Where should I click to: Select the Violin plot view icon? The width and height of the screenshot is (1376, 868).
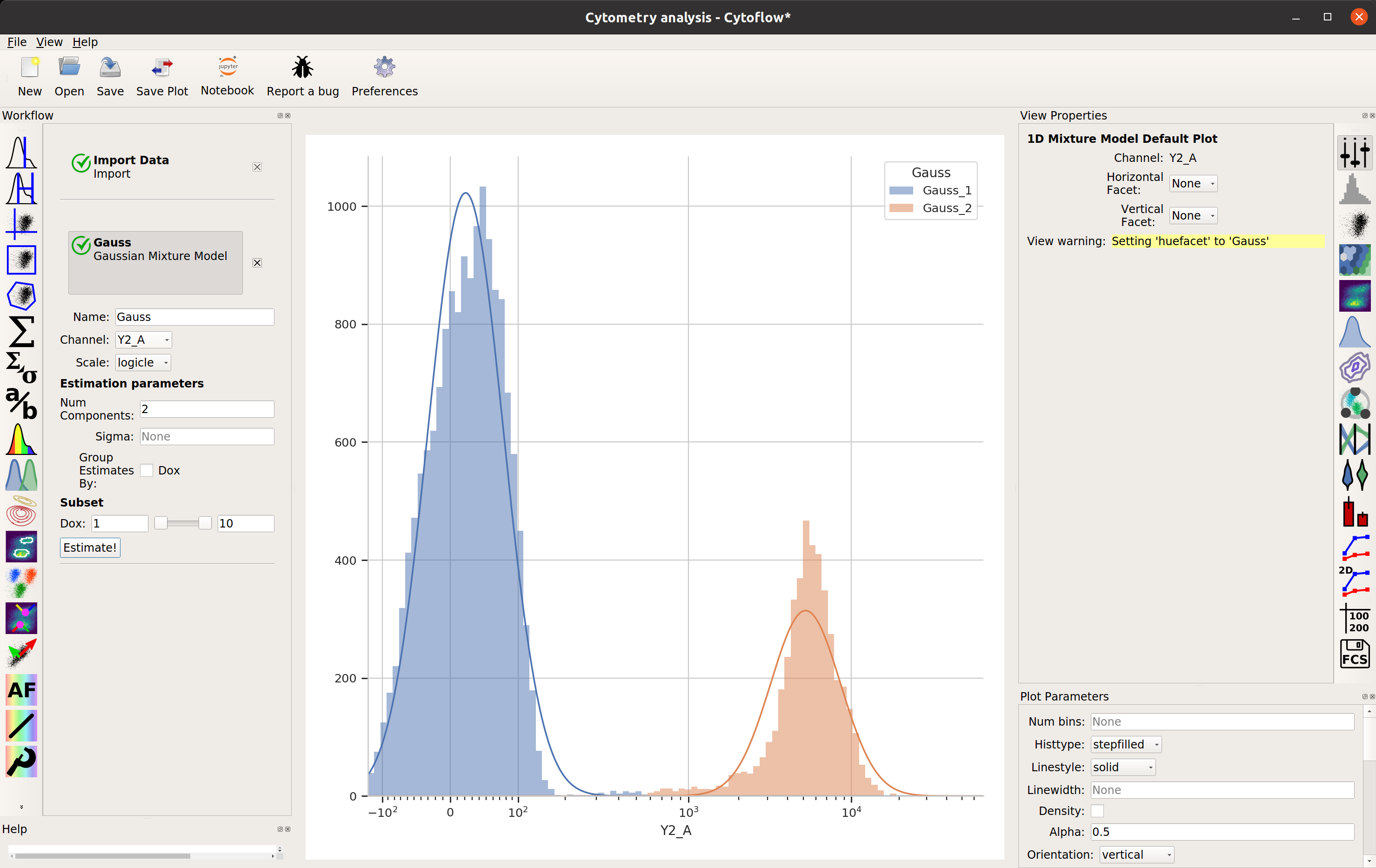[1354, 475]
